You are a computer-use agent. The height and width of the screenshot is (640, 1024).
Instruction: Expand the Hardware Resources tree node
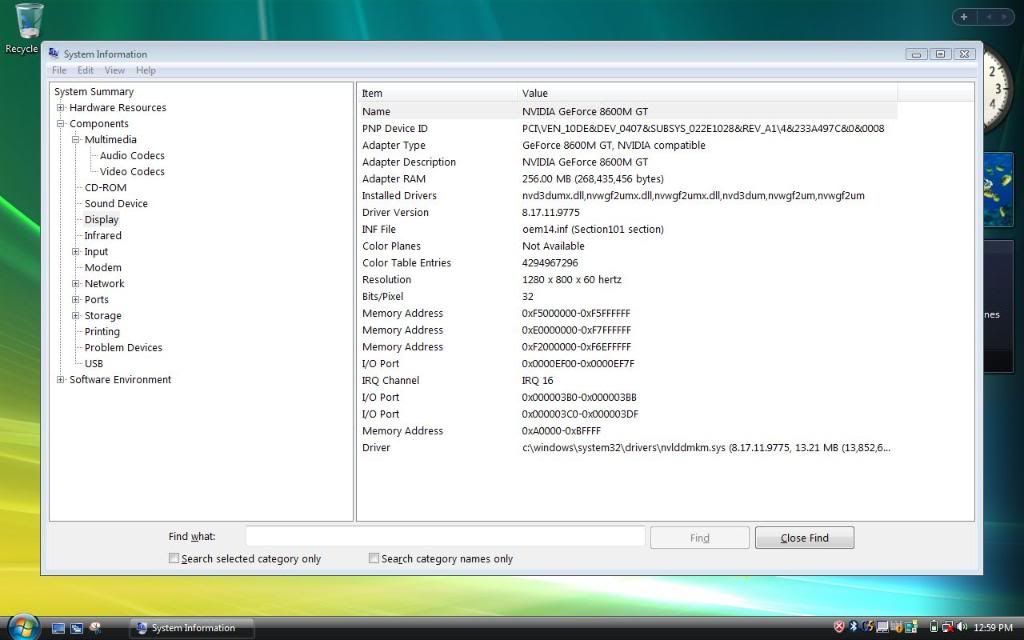point(61,108)
